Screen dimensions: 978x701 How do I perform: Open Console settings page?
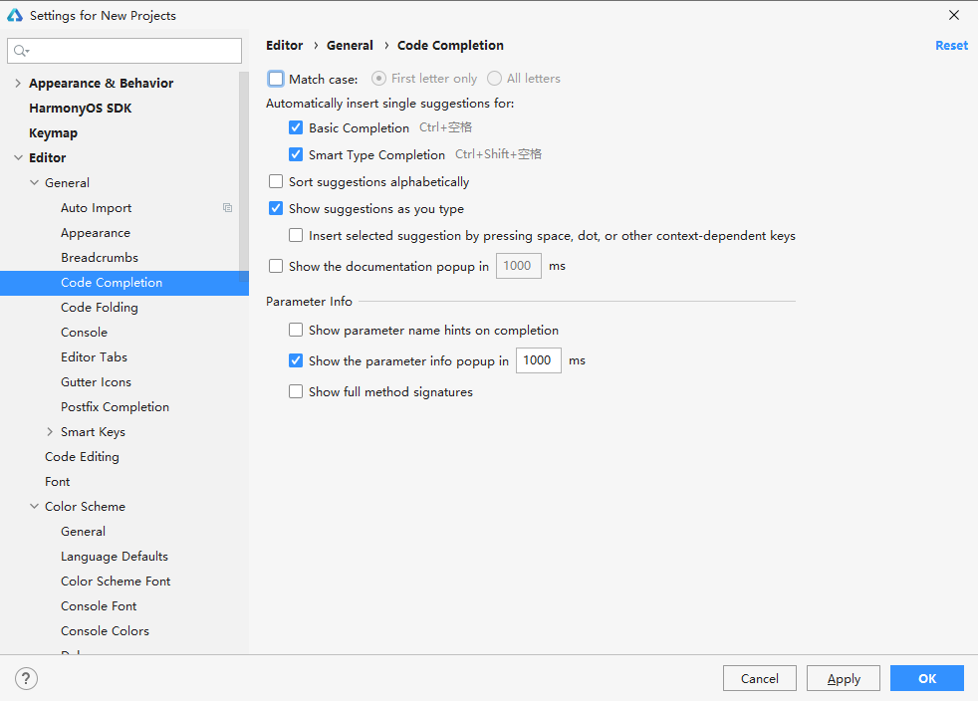(84, 332)
